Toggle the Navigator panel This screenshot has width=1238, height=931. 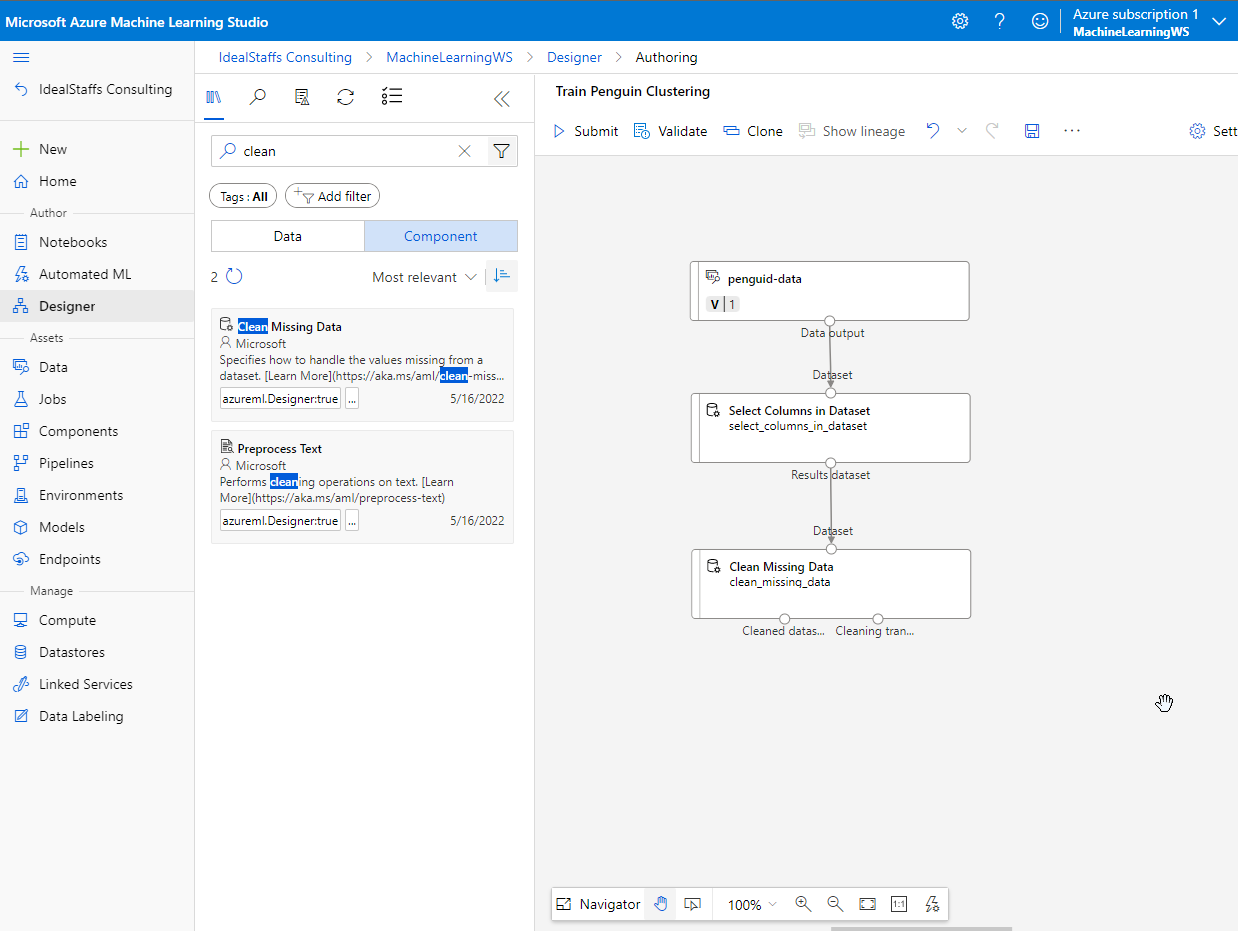point(598,904)
